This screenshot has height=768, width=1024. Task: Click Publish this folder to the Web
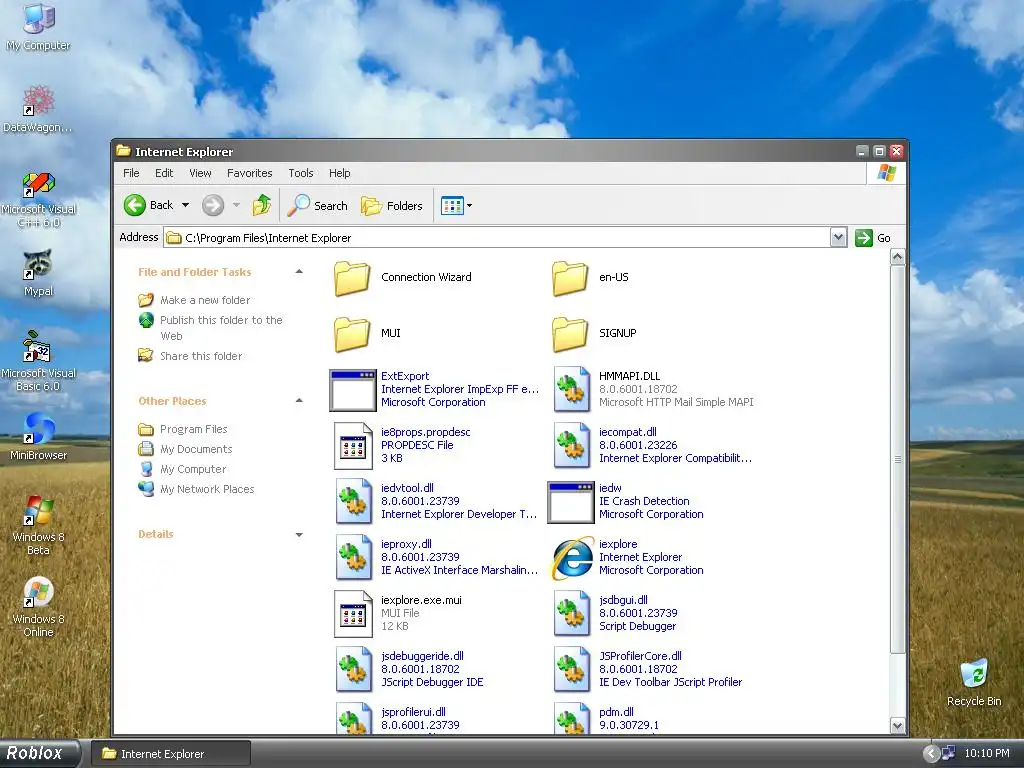[x=221, y=328]
